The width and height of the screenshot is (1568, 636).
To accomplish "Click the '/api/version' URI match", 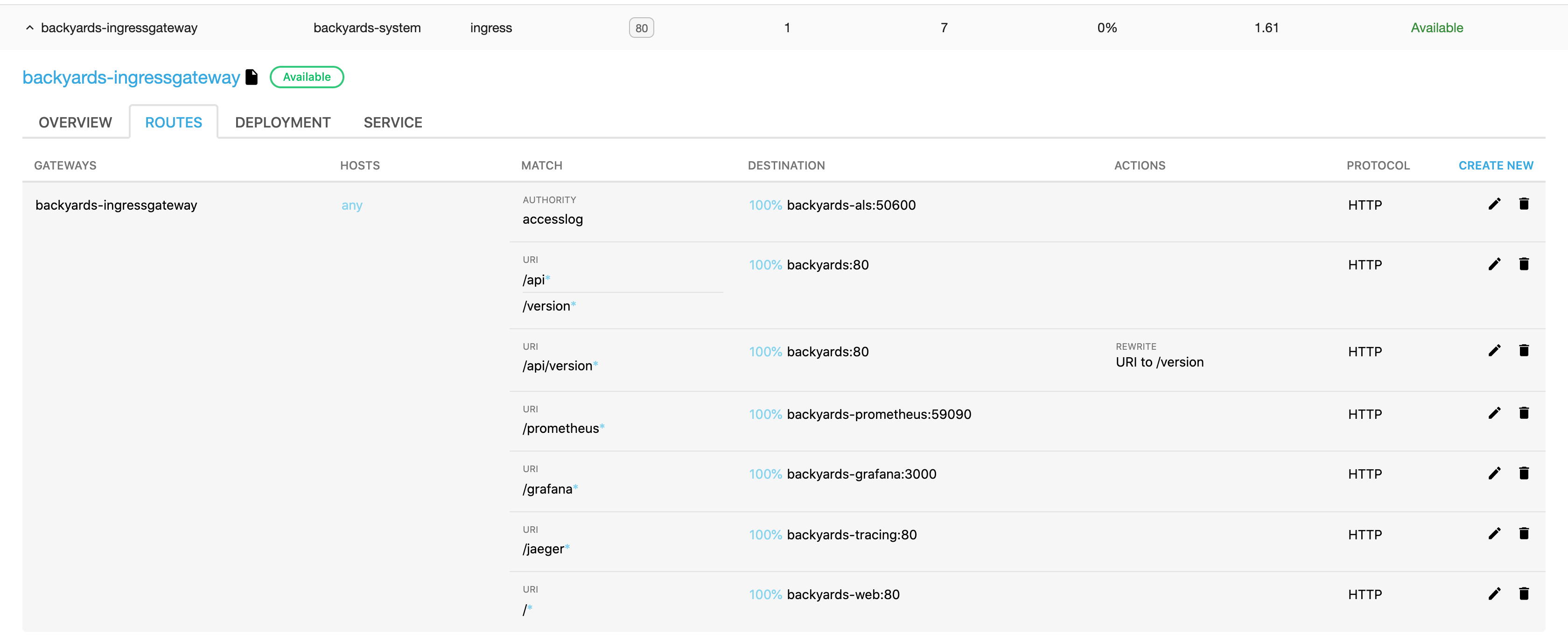I will click(560, 366).
